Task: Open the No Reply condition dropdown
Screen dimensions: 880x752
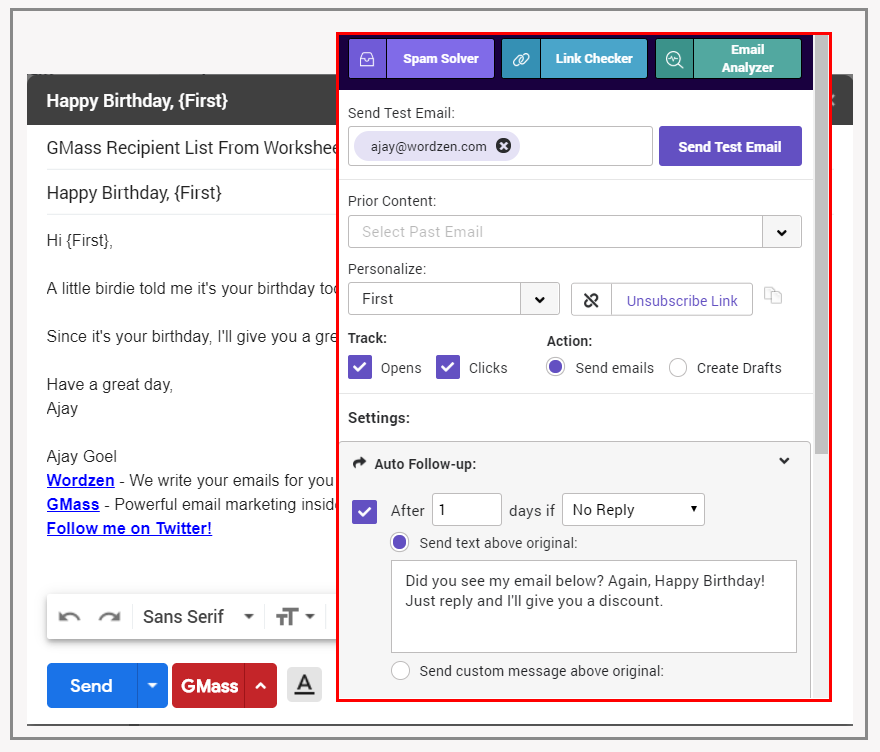Action: pyautogui.click(x=633, y=510)
